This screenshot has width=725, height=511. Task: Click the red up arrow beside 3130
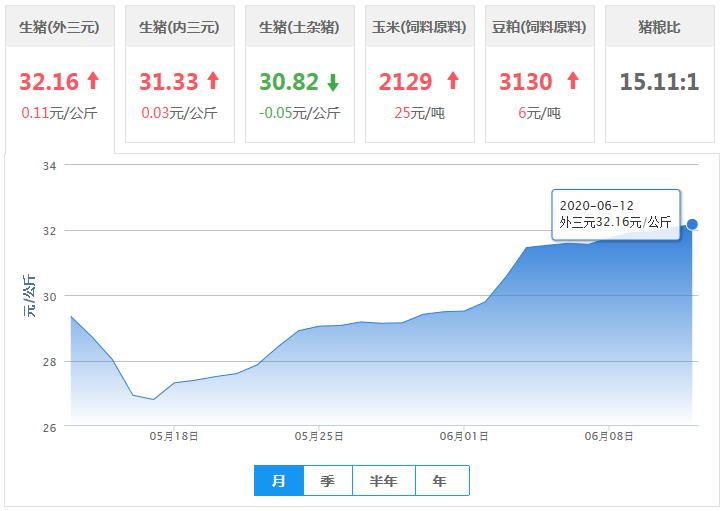pyautogui.click(x=572, y=81)
